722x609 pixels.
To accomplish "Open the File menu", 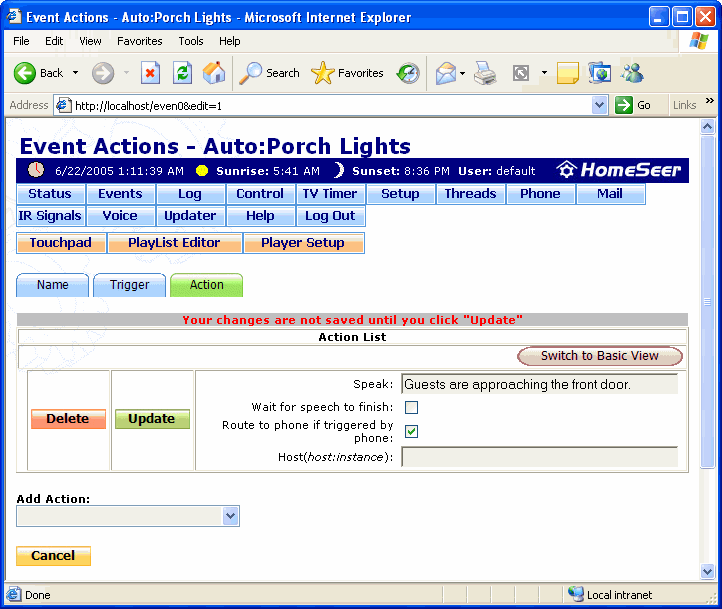I will pos(21,41).
